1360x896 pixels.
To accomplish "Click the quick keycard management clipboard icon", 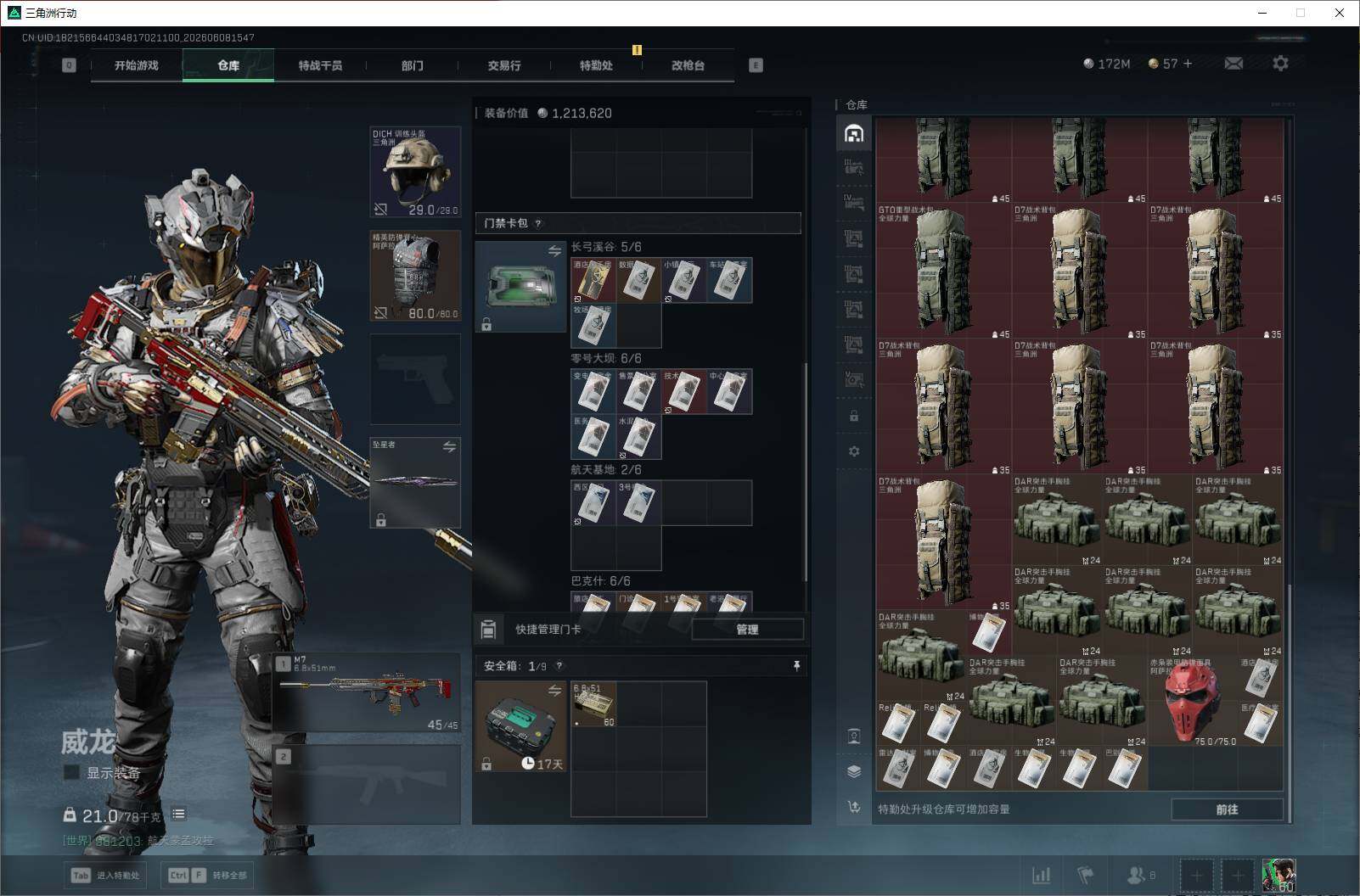I will [x=488, y=629].
